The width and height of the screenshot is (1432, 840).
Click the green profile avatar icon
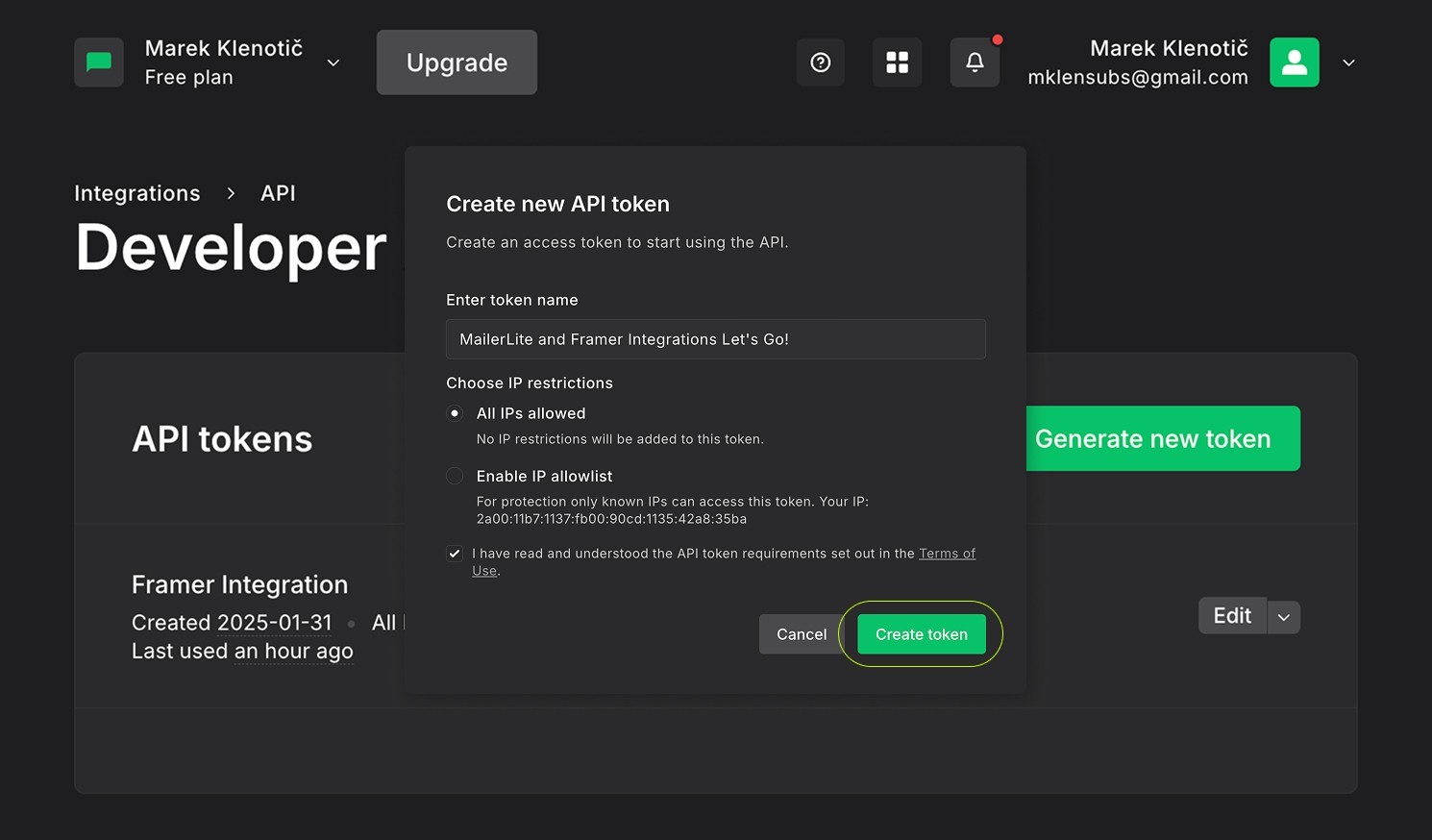(x=1294, y=62)
